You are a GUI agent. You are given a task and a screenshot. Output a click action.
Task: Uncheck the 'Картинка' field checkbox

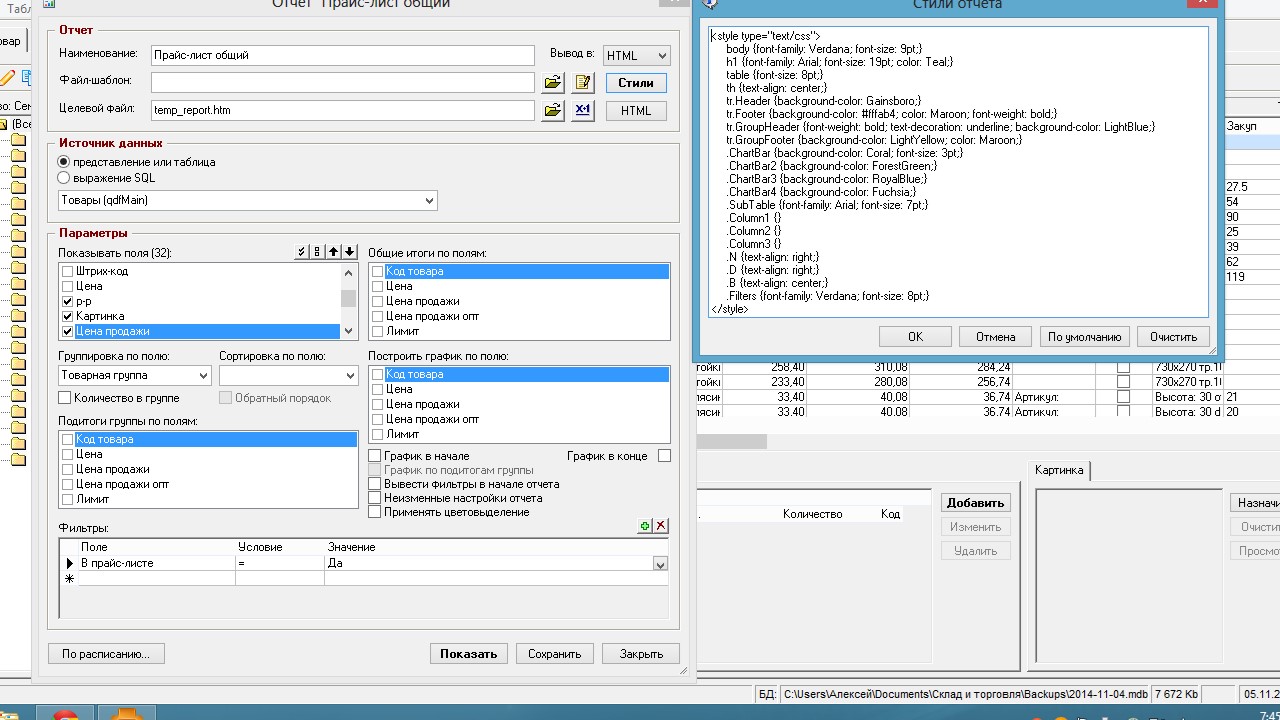point(68,316)
